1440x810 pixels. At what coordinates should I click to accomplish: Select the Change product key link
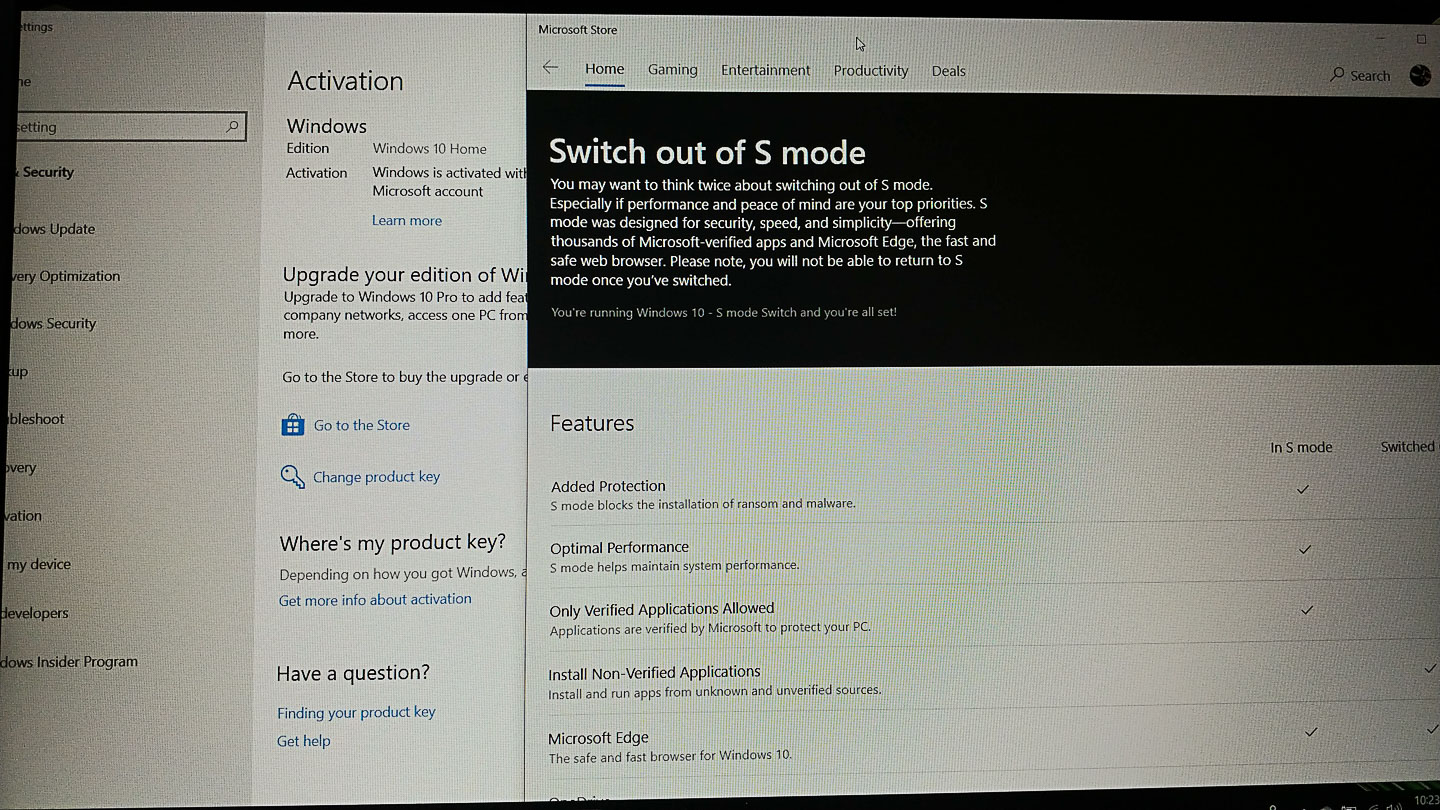[376, 477]
